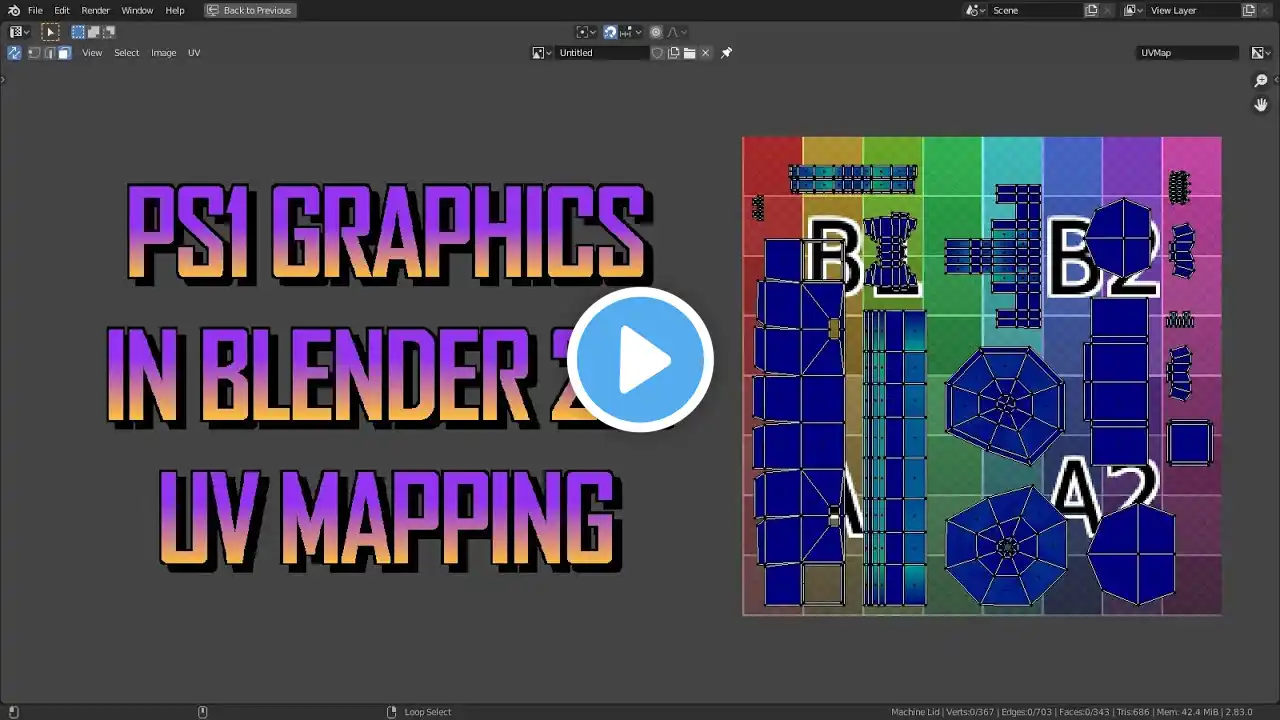
Task: Open the pivot point dropdown
Action: pos(586,32)
